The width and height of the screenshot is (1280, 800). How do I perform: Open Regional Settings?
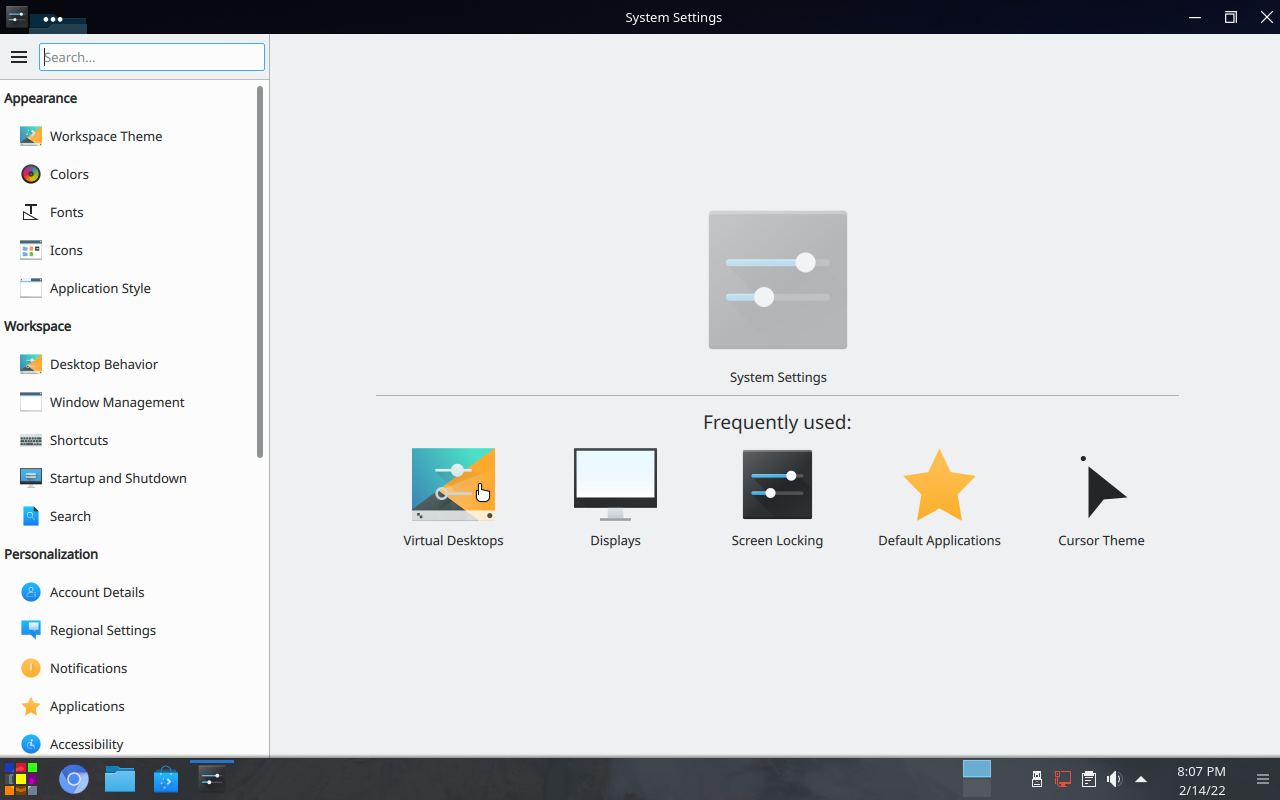(x=134, y=630)
